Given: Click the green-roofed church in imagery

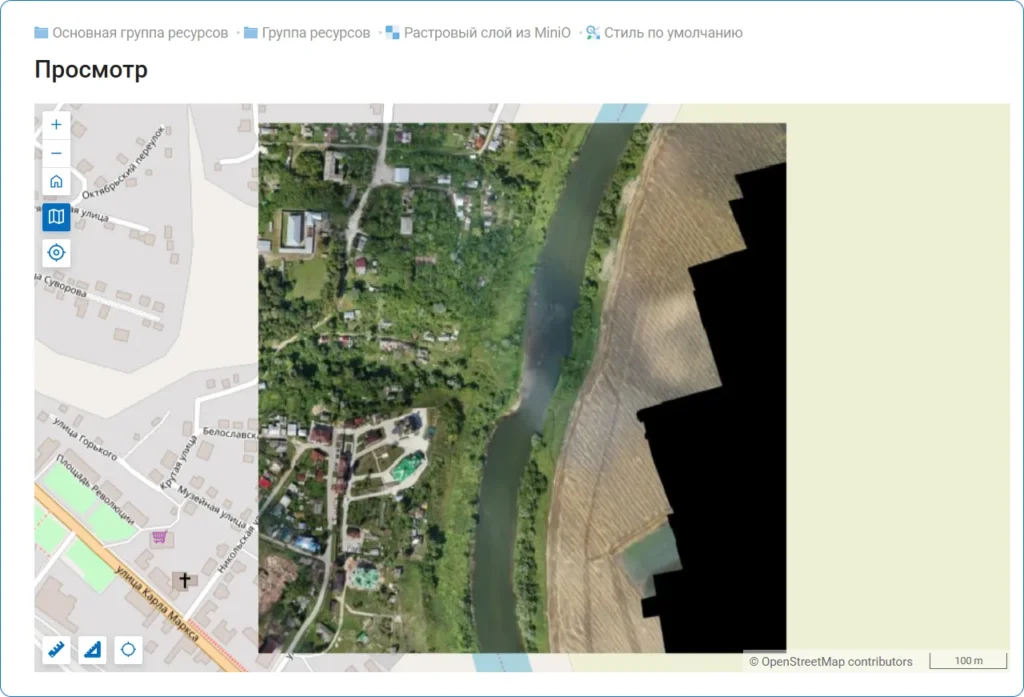Looking at the screenshot, I should (x=408, y=467).
